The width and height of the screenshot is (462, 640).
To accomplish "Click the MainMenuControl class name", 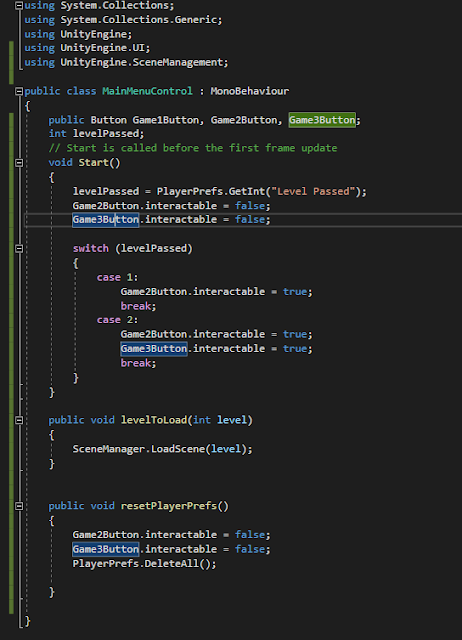I will [147, 91].
